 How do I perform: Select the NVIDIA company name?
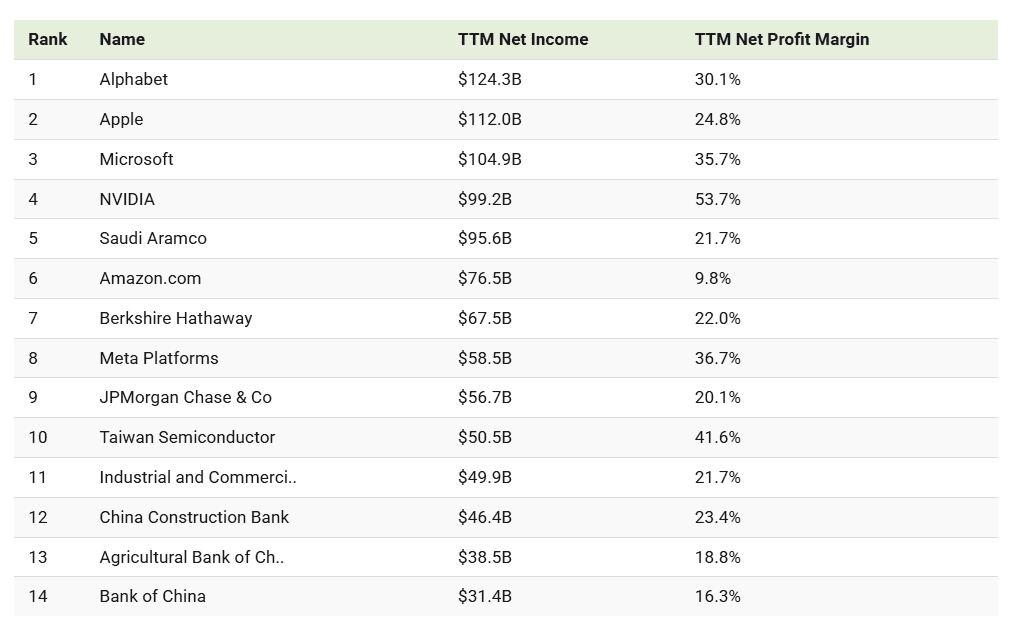pyautogui.click(x=127, y=199)
